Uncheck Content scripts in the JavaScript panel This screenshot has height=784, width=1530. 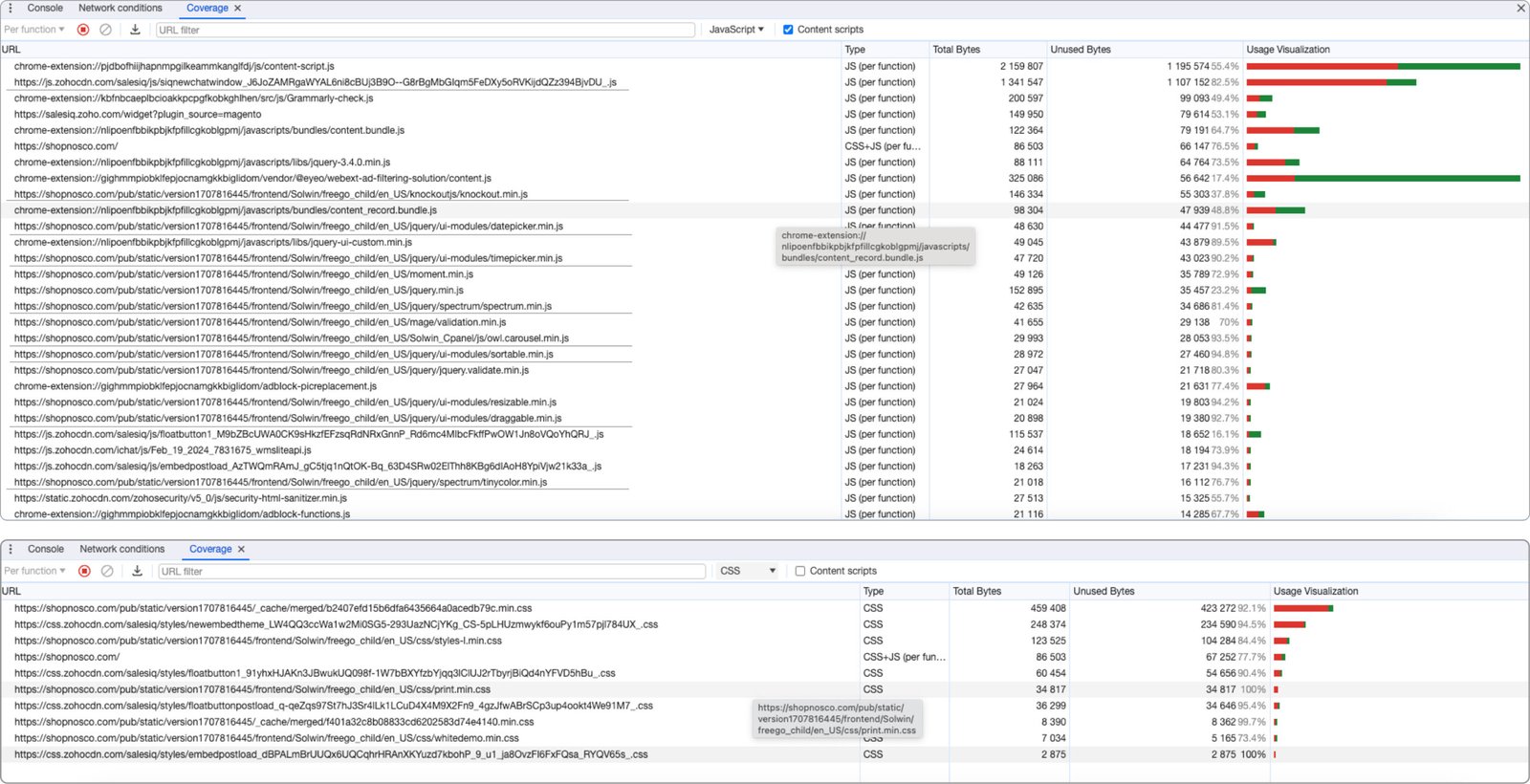[x=788, y=30]
